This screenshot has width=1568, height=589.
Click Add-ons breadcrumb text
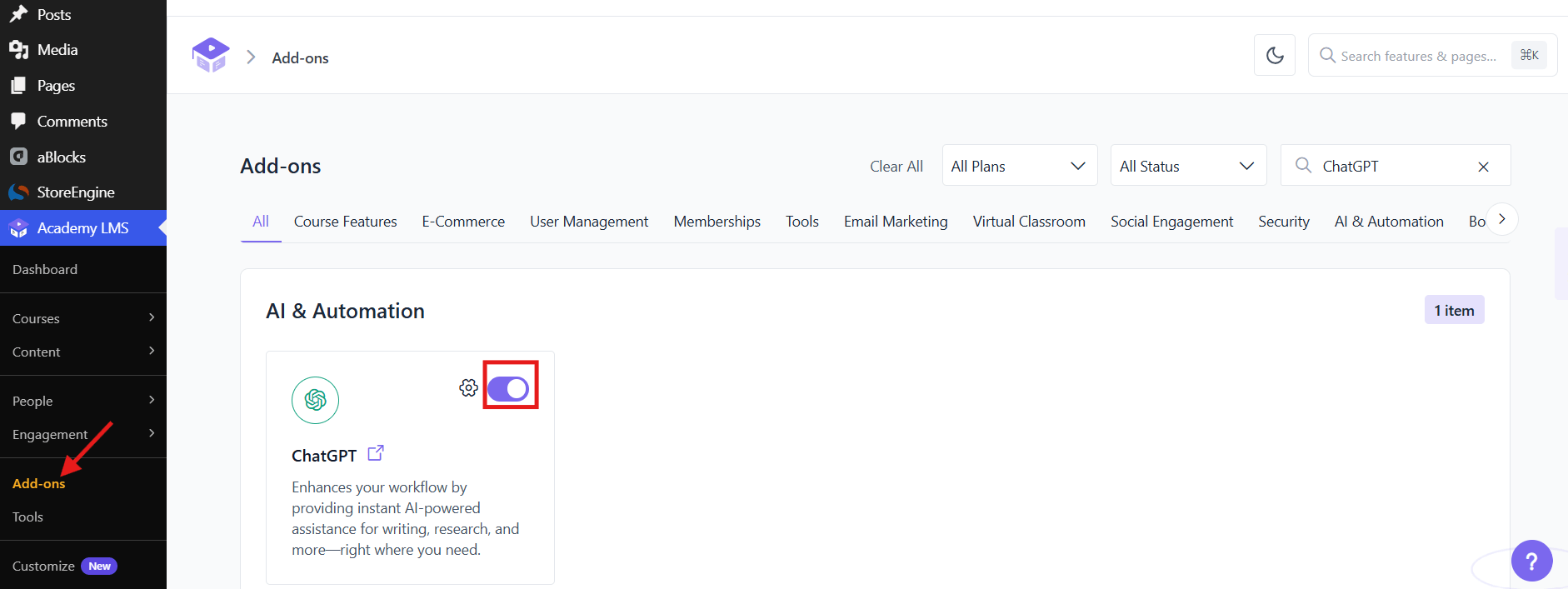click(x=300, y=58)
